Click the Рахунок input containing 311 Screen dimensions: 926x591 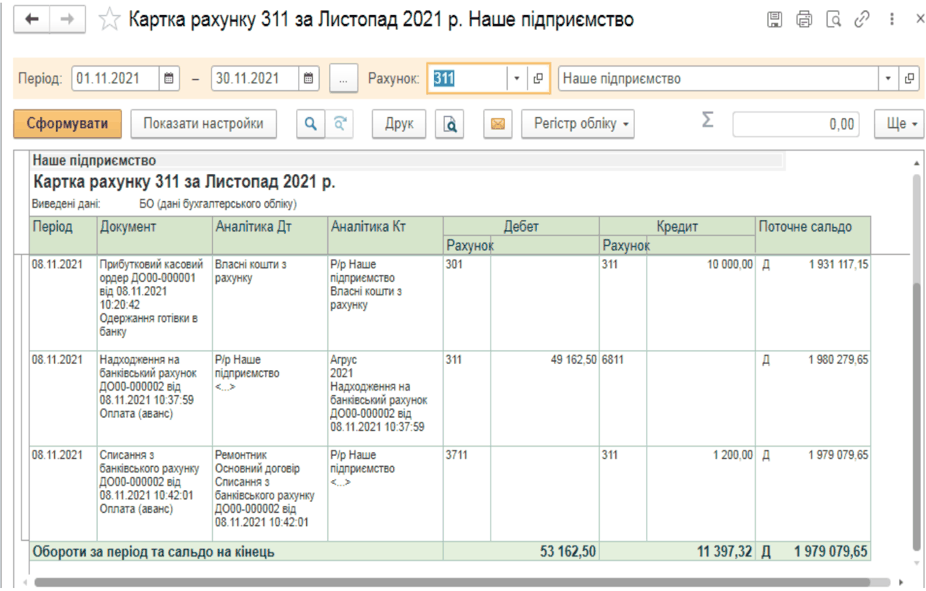point(468,79)
